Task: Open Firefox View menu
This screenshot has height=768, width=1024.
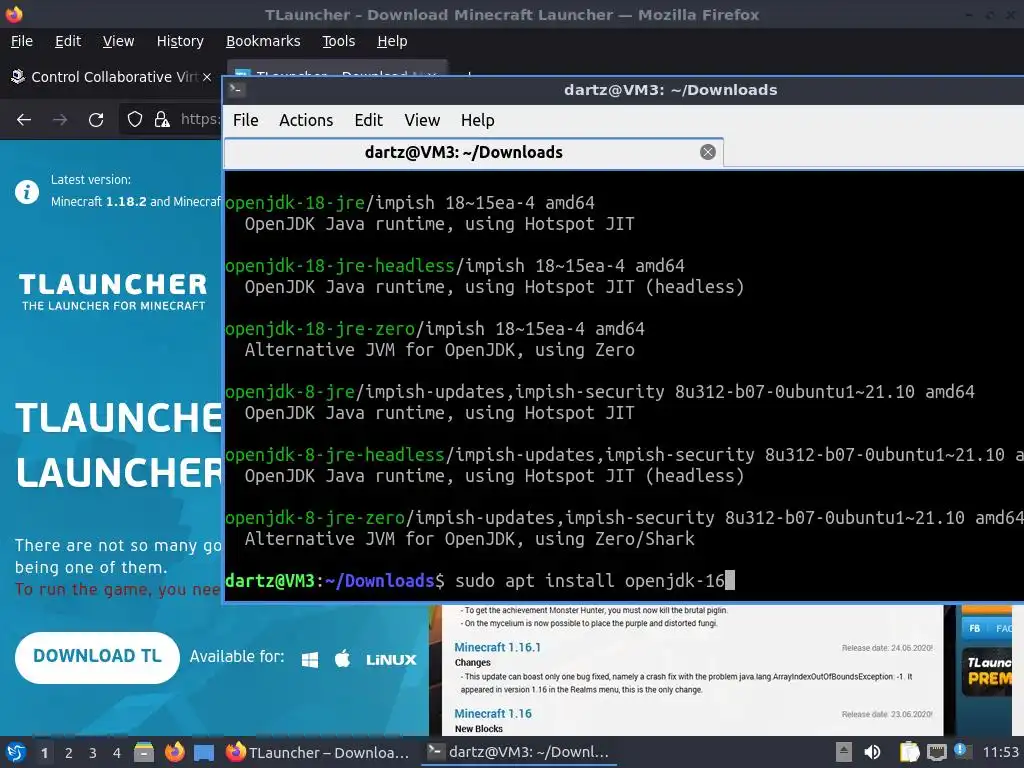Action: [118, 41]
